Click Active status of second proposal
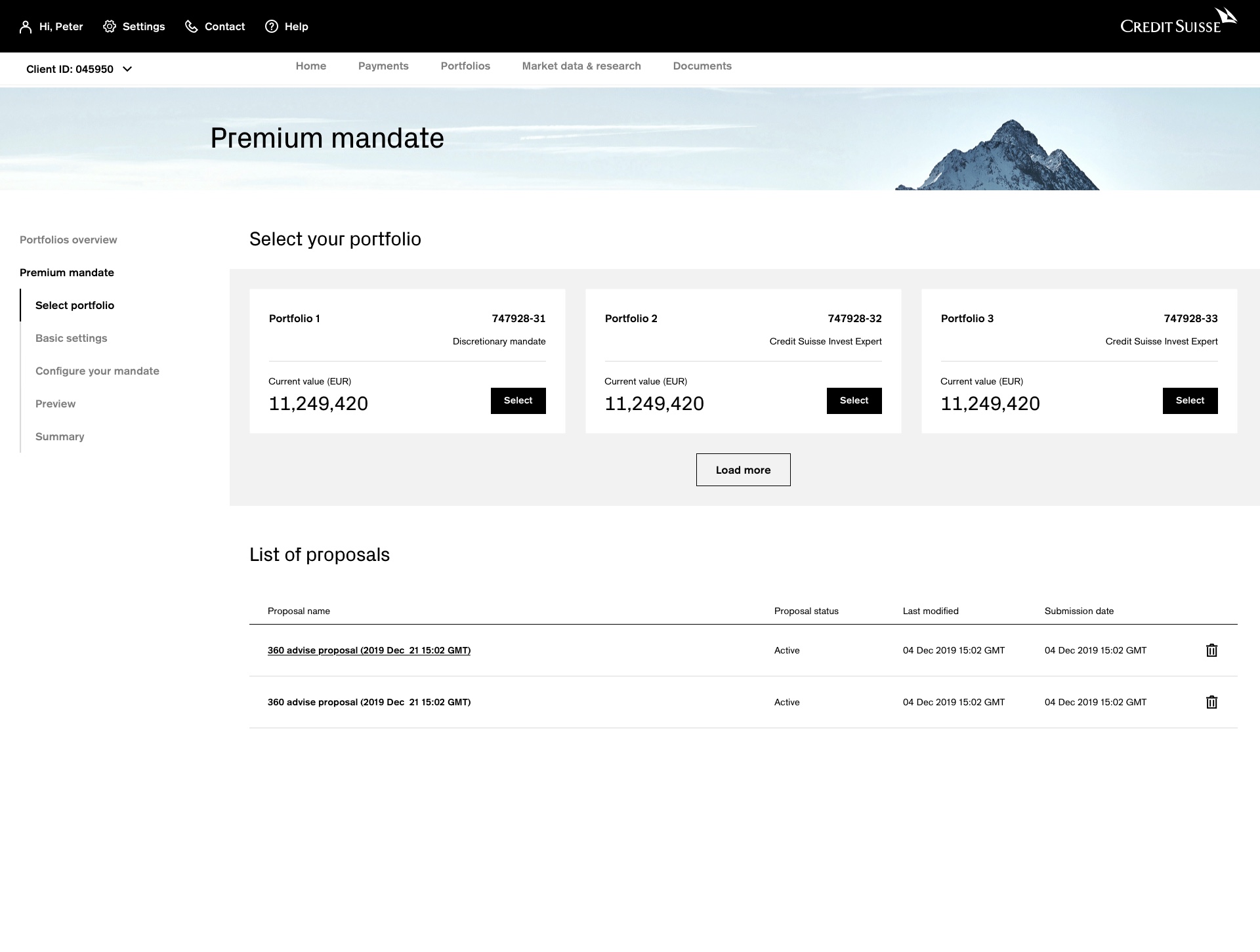The width and height of the screenshot is (1260, 952). tap(787, 702)
